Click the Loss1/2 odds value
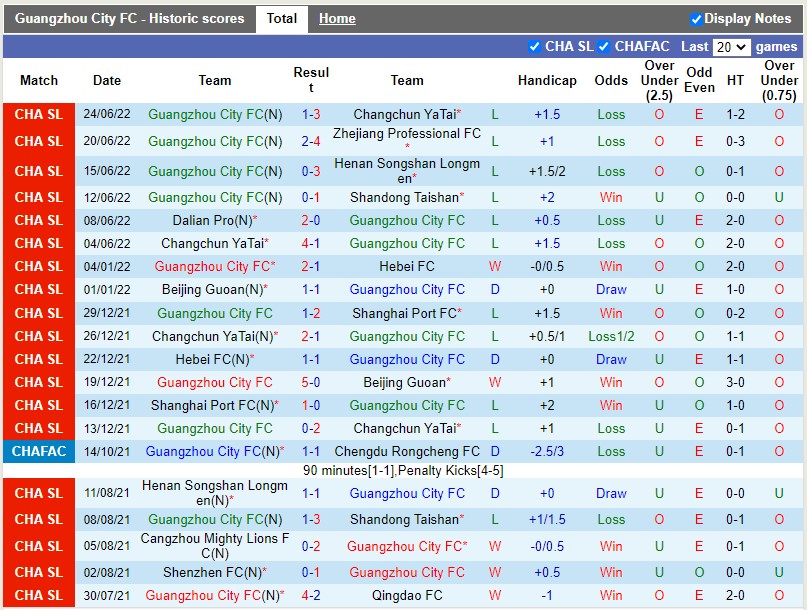 [611, 336]
